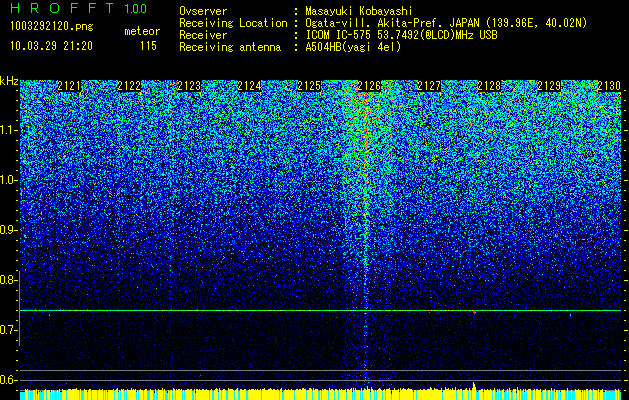Click the yellow signal-level peak near 2128

[x=474, y=385]
